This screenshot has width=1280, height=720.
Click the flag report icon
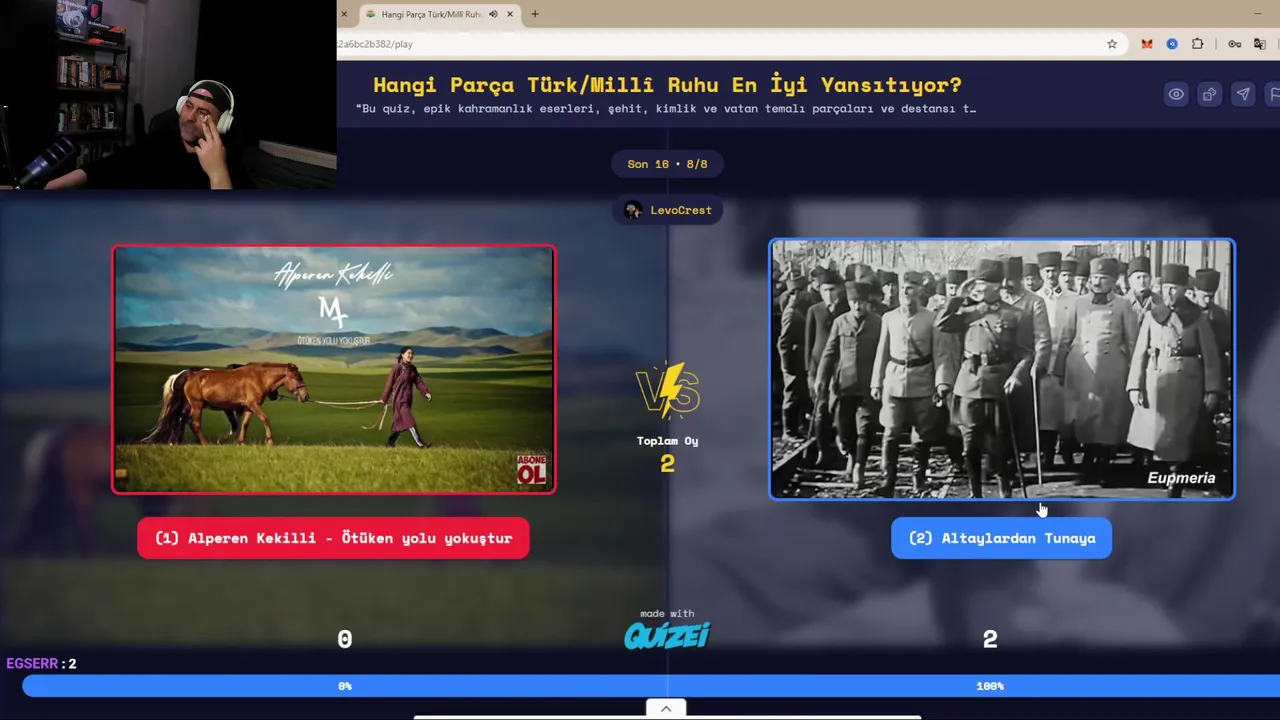click(1273, 94)
